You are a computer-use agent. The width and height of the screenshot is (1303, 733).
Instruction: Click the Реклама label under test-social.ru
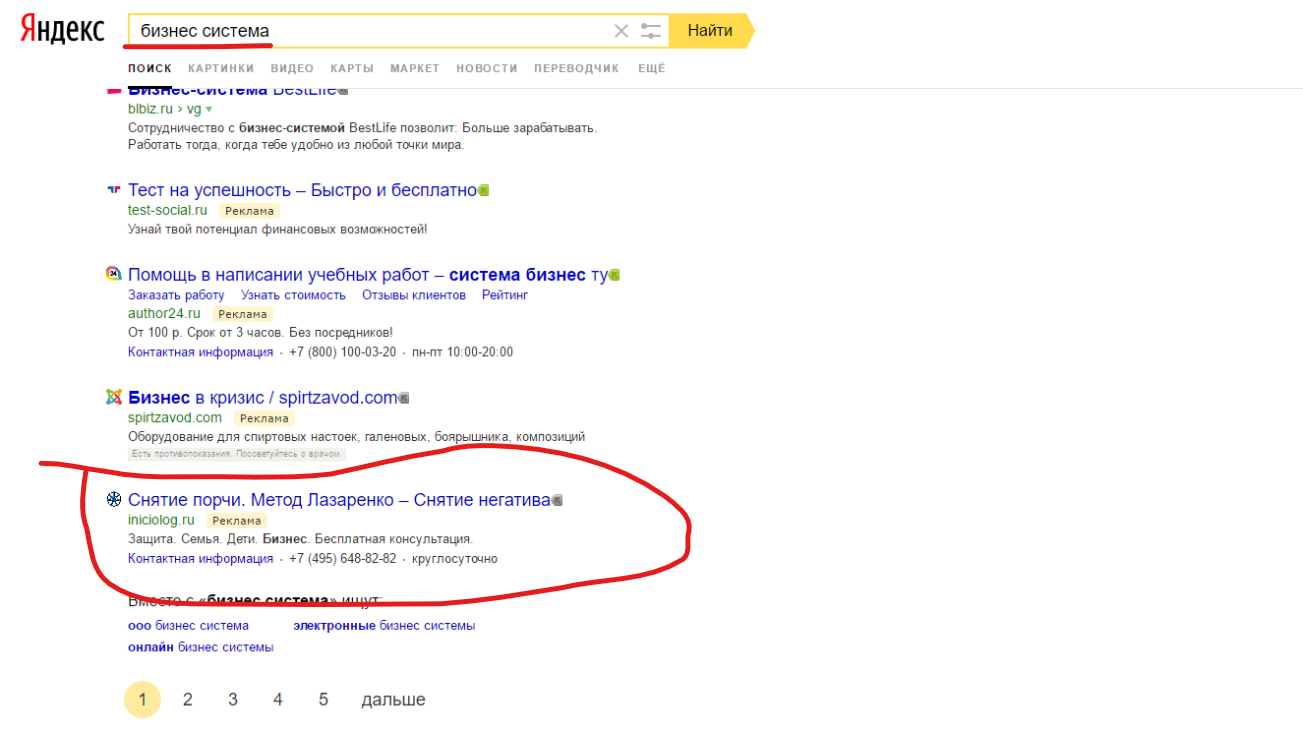click(249, 211)
